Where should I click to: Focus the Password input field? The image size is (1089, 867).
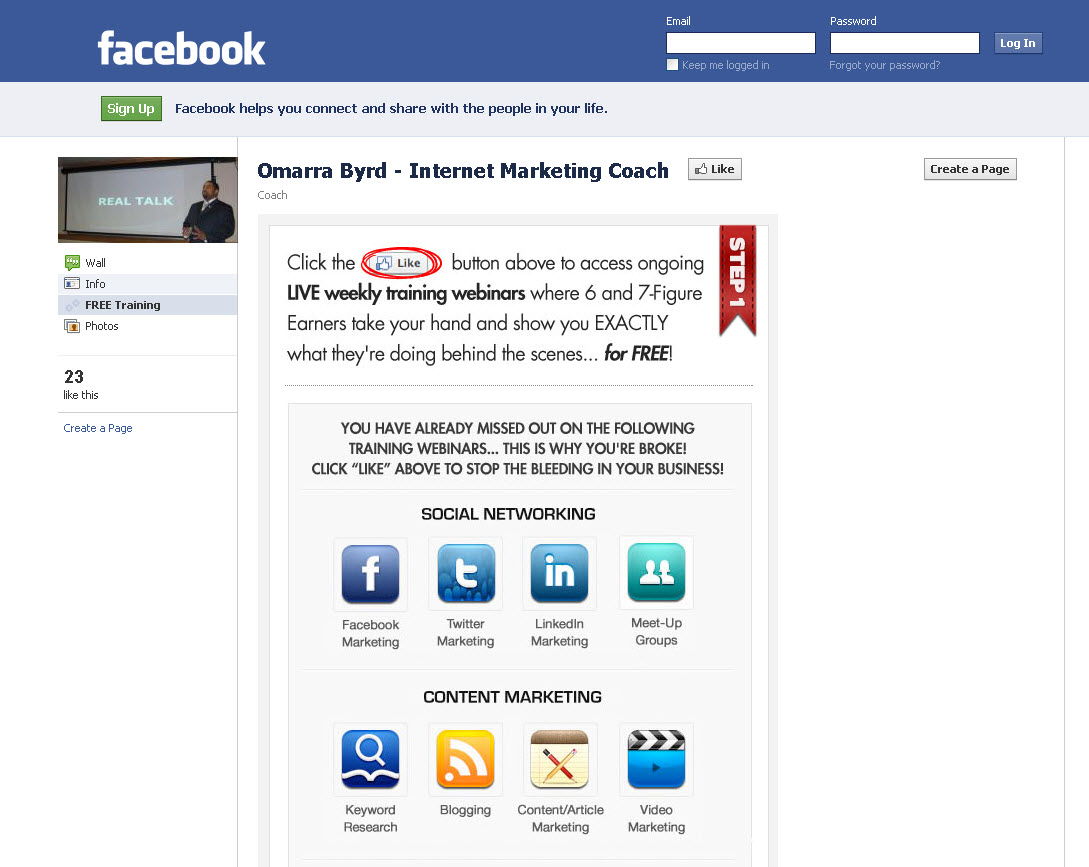(x=904, y=43)
